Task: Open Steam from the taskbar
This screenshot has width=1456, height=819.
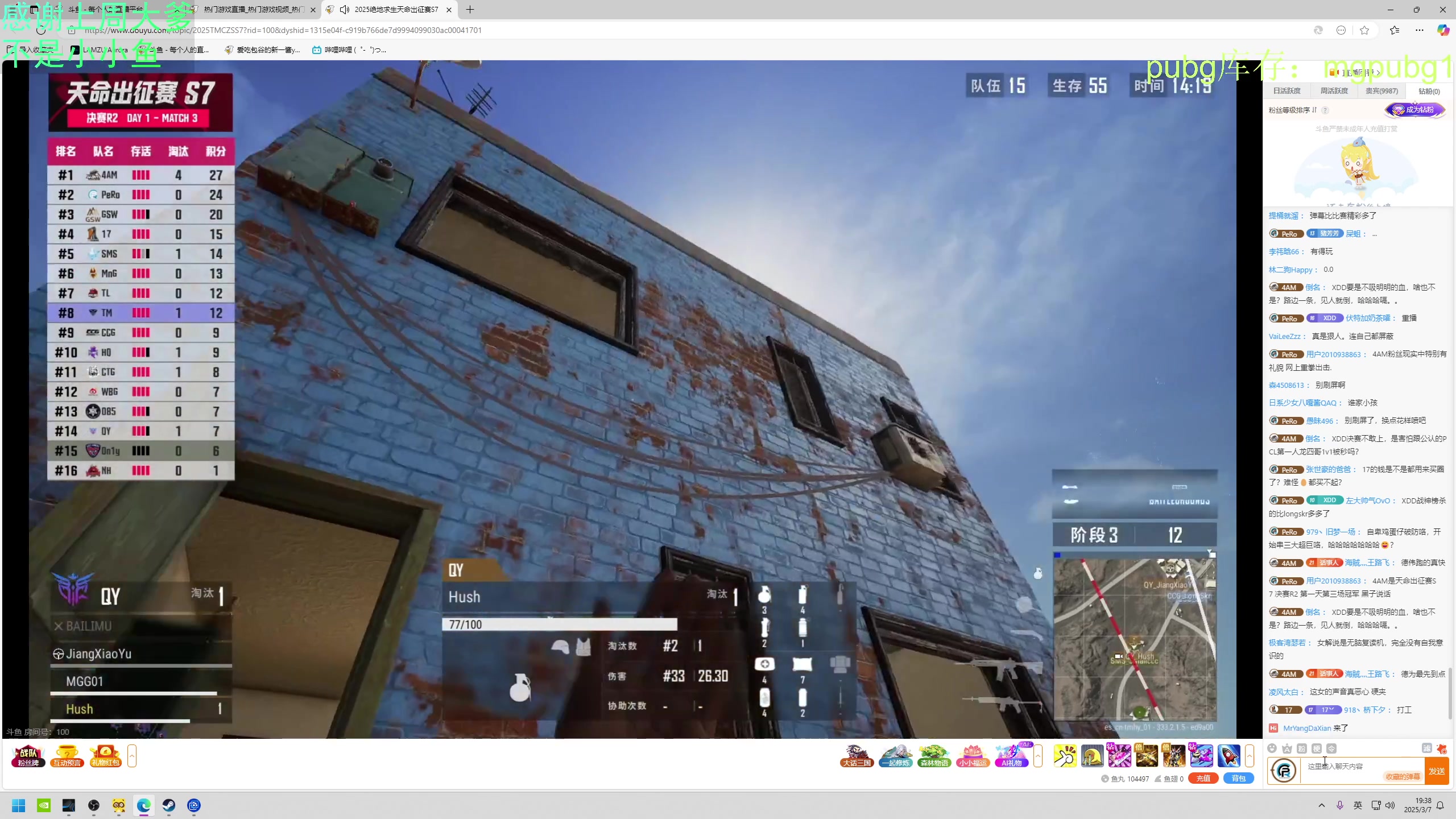Action: [x=169, y=805]
